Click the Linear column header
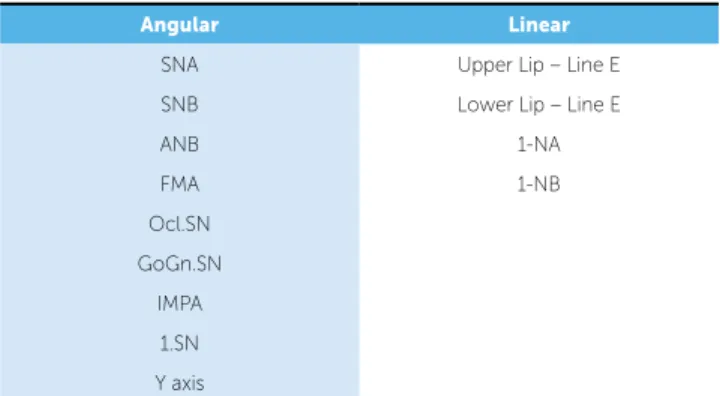The width and height of the screenshot is (720, 396). click(x=539, y=24)
